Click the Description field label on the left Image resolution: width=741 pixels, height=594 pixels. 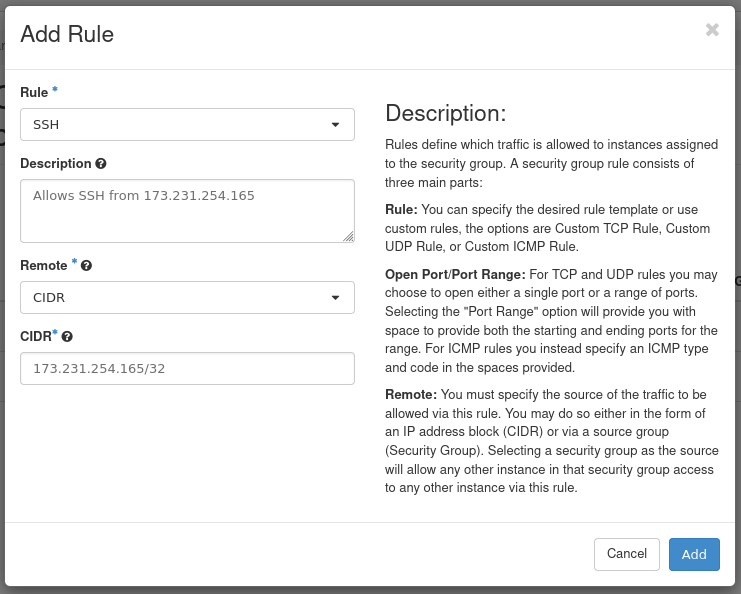pos(55,164)
